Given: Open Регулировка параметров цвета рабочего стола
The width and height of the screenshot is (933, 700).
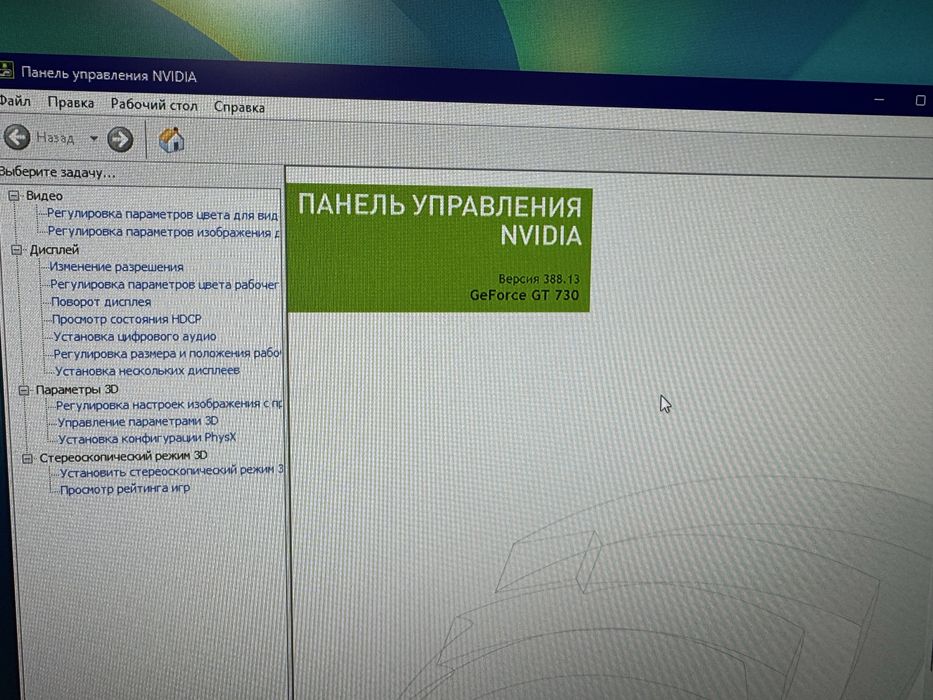Looking at the screenshot, I should point(164,285).
